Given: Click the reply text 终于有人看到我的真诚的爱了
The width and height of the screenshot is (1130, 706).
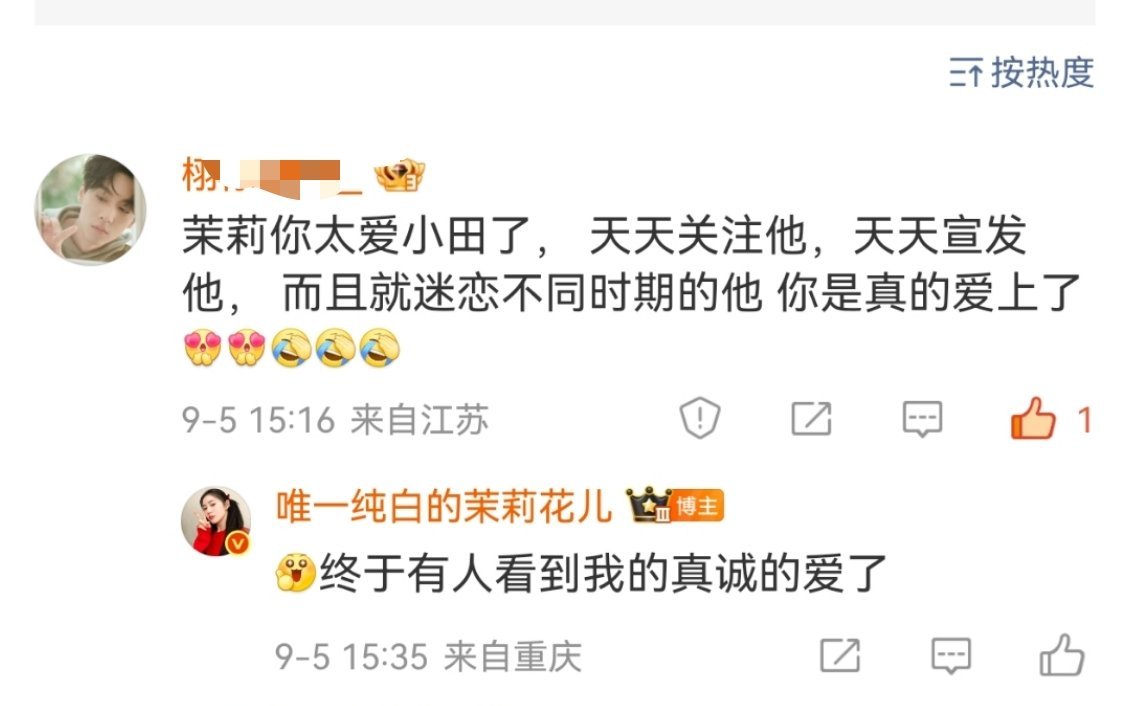Looking at the screenshot, I should [x=602, y=573].
